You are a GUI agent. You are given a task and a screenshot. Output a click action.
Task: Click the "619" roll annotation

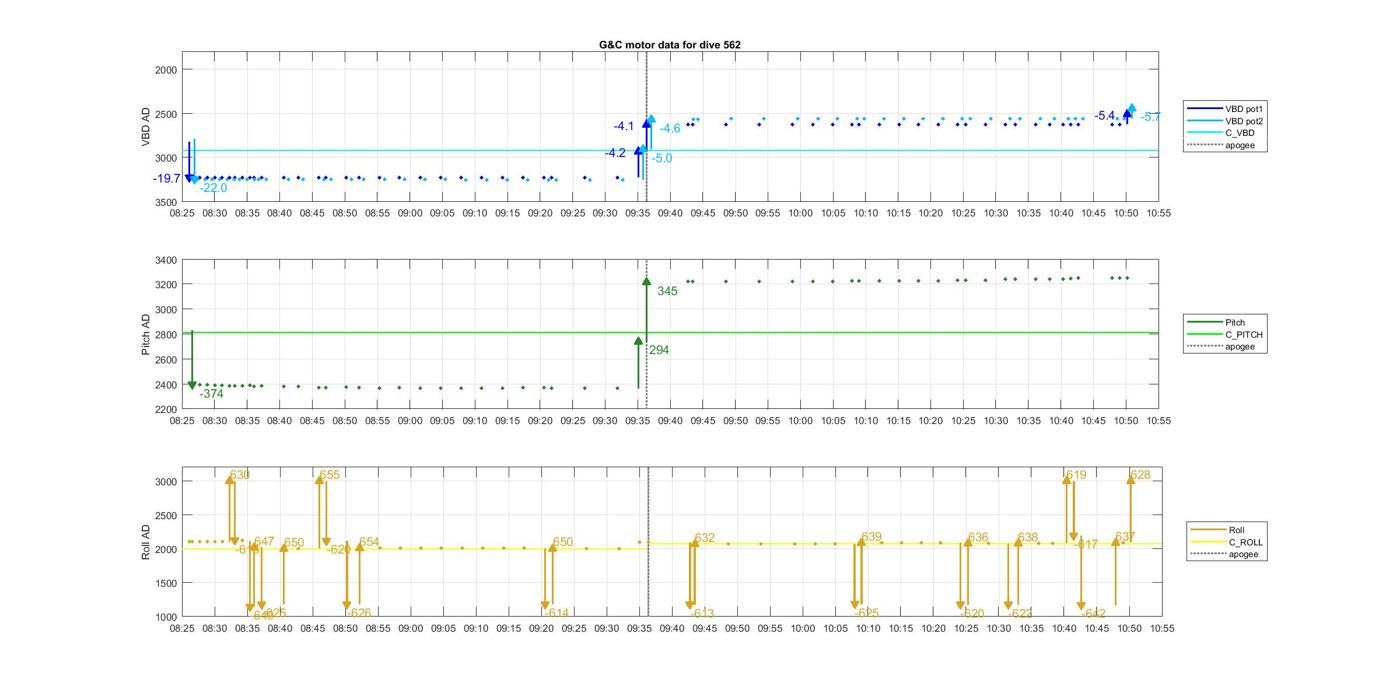(1076, 475)
